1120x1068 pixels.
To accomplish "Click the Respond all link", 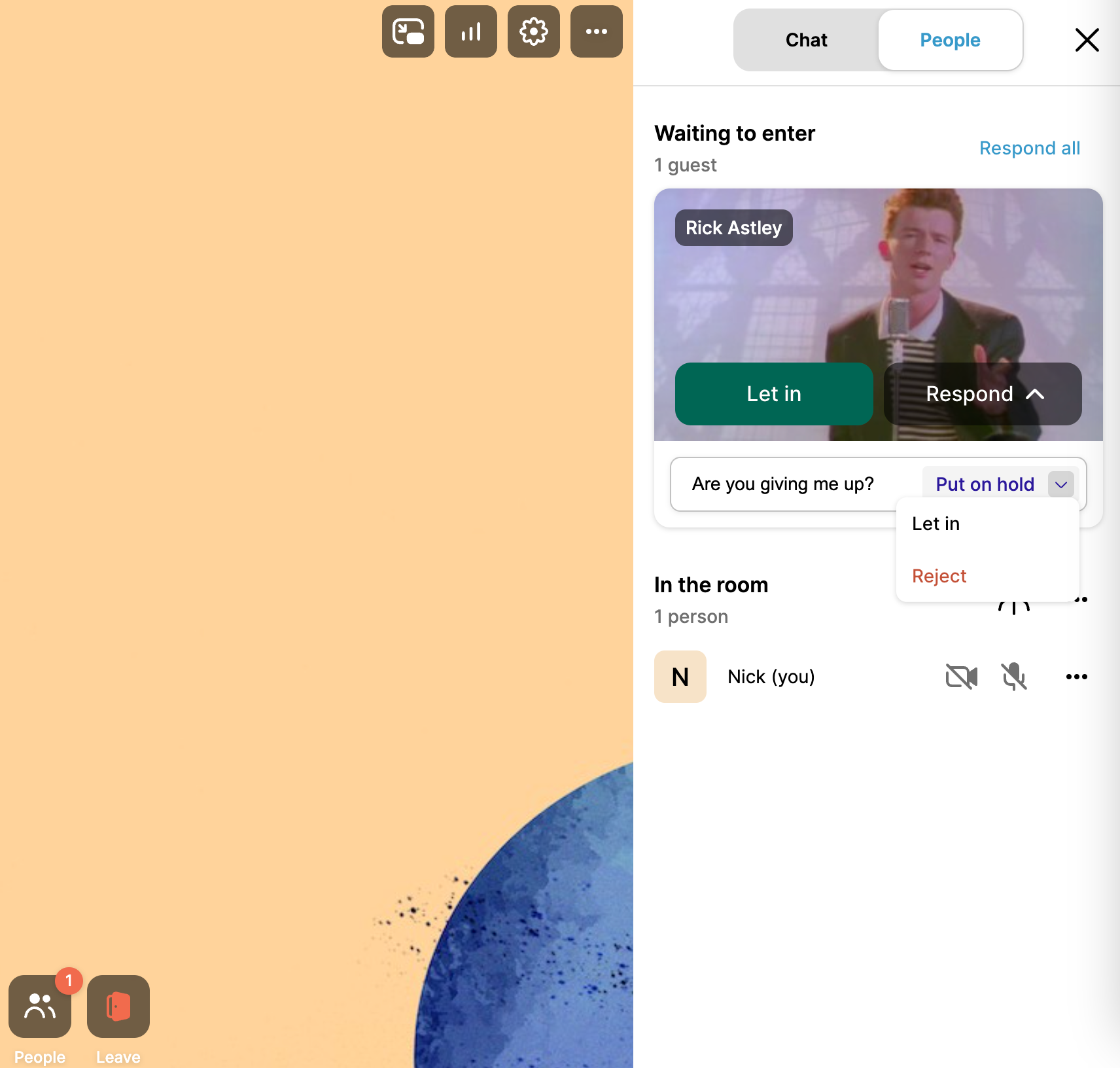I will [x=1029, y=148].
